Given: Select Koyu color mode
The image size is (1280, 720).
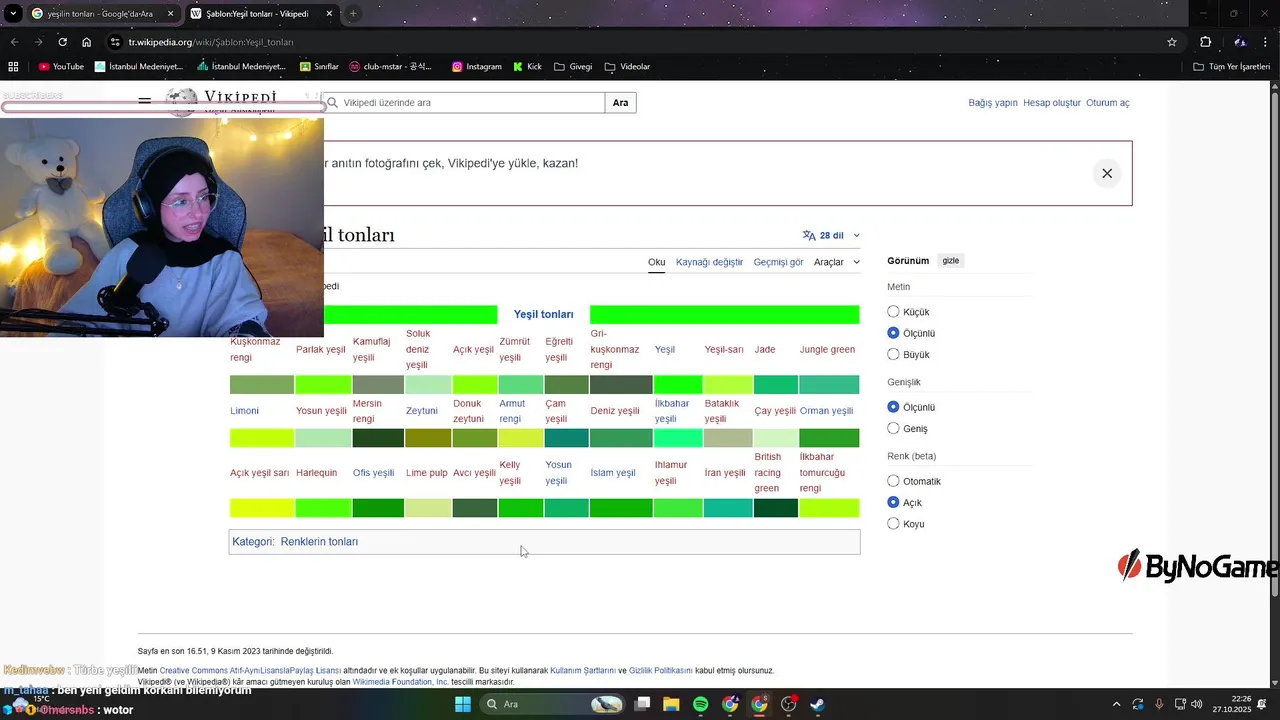Looking at the screenshot, I should click(x=893, y=523).
